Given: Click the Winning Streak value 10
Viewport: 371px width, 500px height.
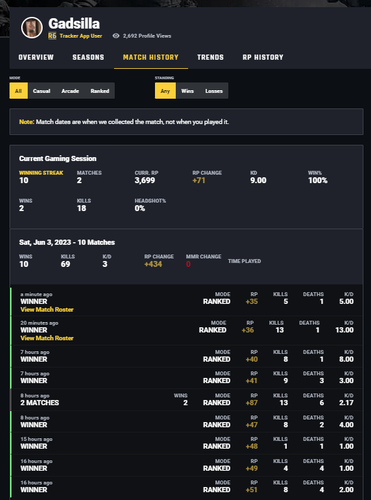Looking at the screenshot, I should [24, 180].
